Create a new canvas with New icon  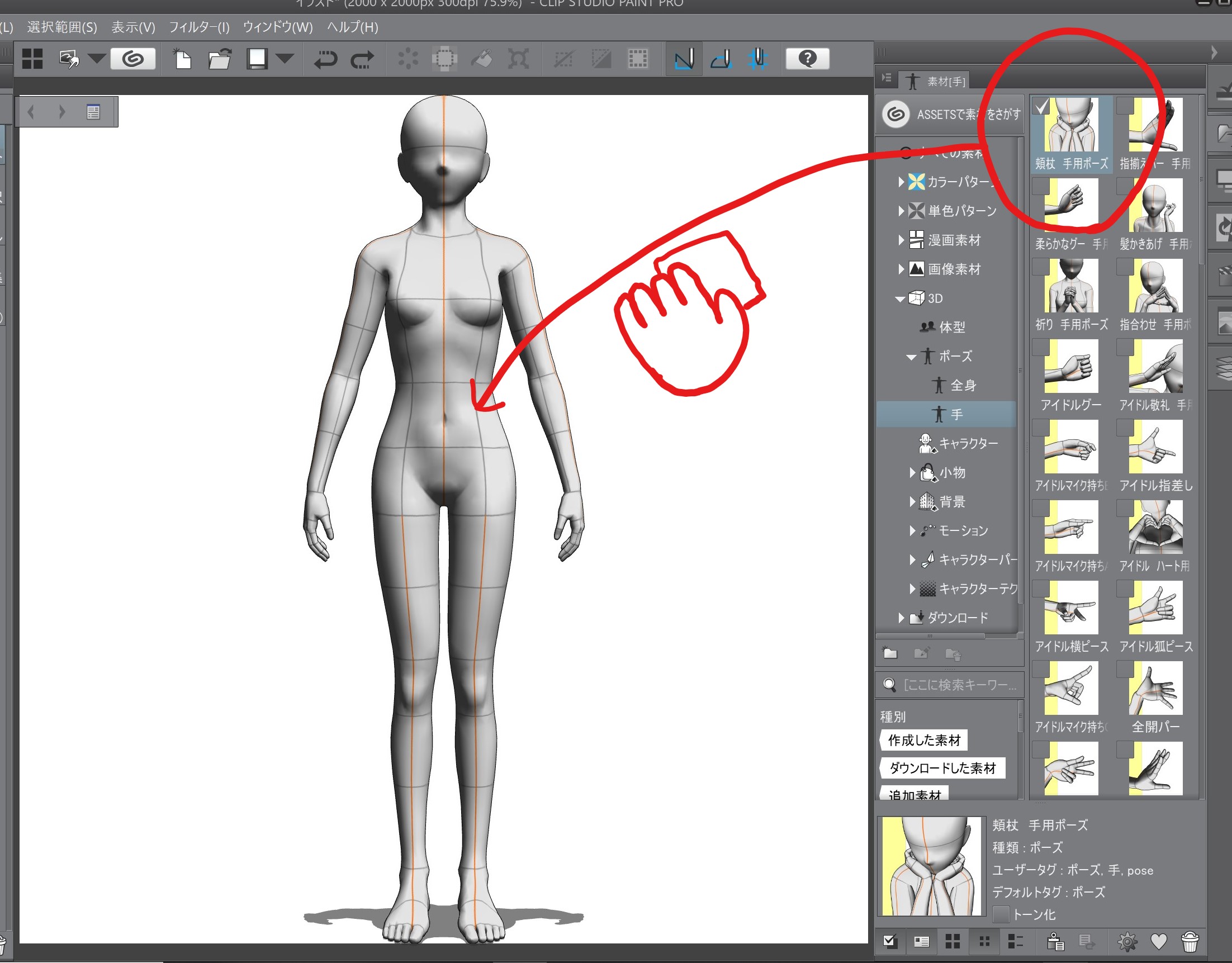182,59
